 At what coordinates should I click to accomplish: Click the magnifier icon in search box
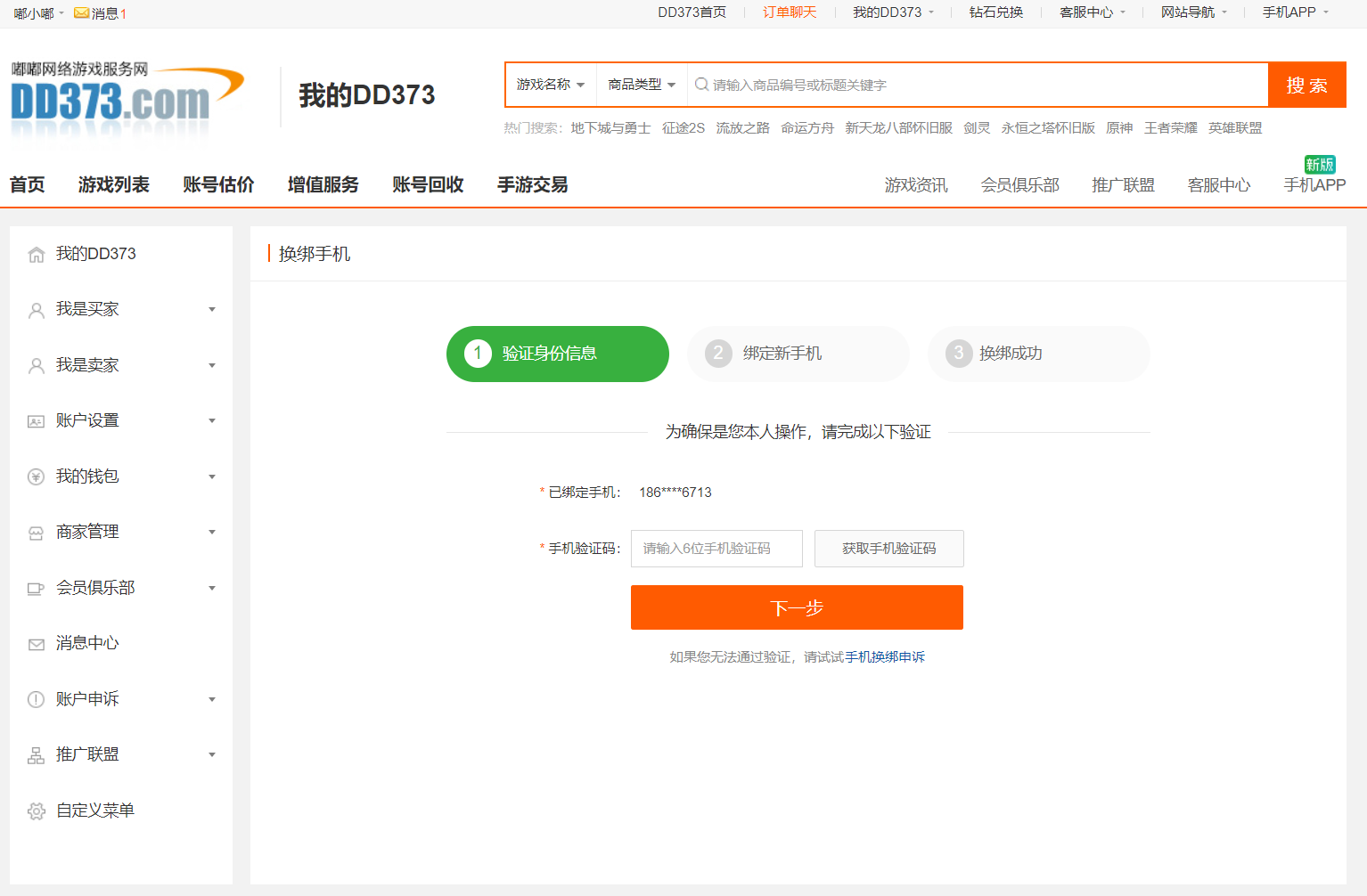[702, 85]
